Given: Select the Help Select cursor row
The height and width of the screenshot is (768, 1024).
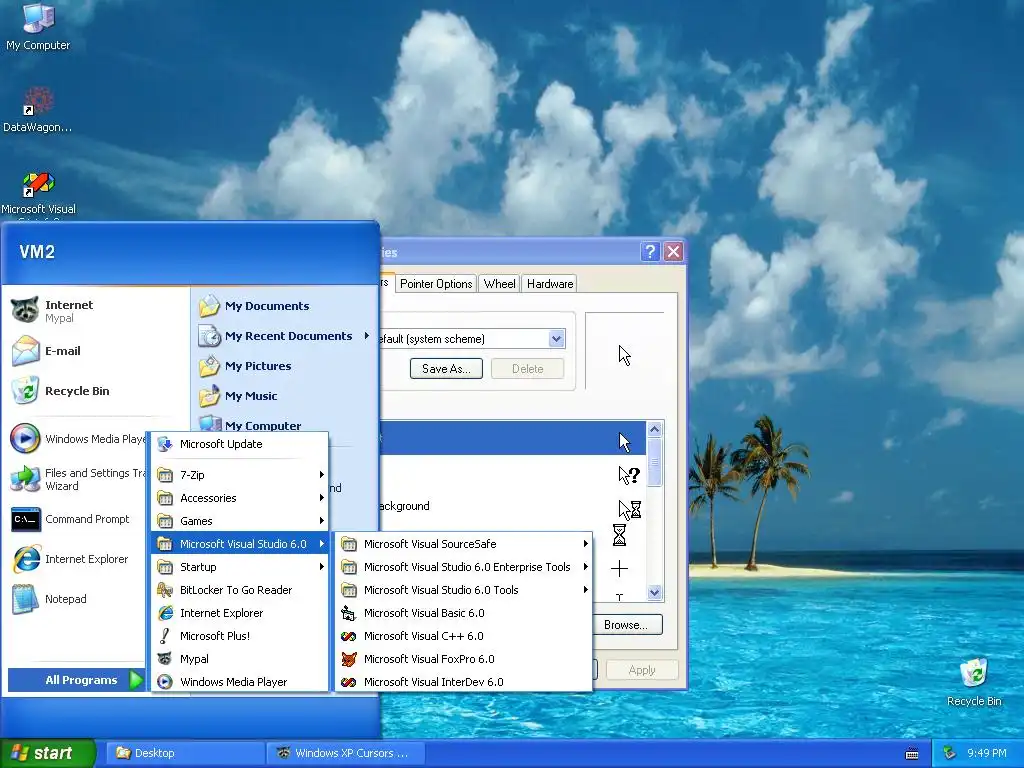Looking at the screenshot, I should [513, 475].
